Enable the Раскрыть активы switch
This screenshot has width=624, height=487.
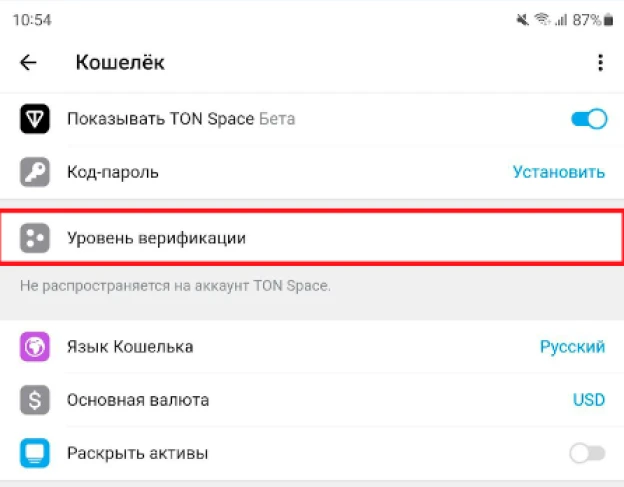(587, 453)
